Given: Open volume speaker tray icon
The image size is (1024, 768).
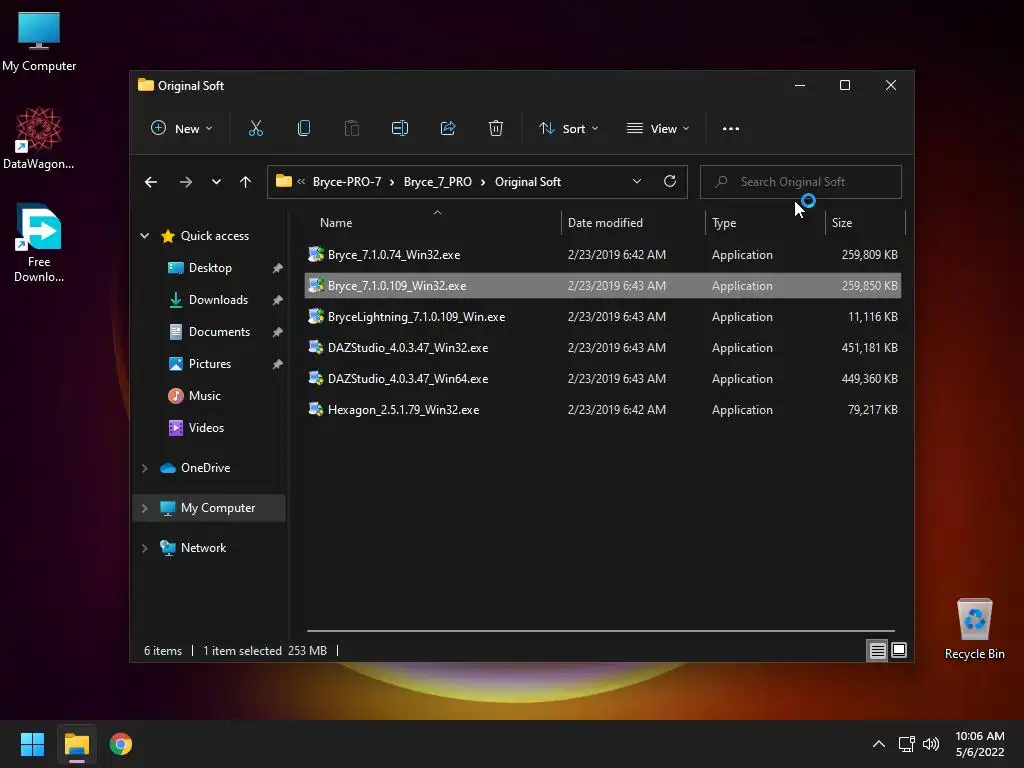Looking at the screenshot, I should [931, 744].
